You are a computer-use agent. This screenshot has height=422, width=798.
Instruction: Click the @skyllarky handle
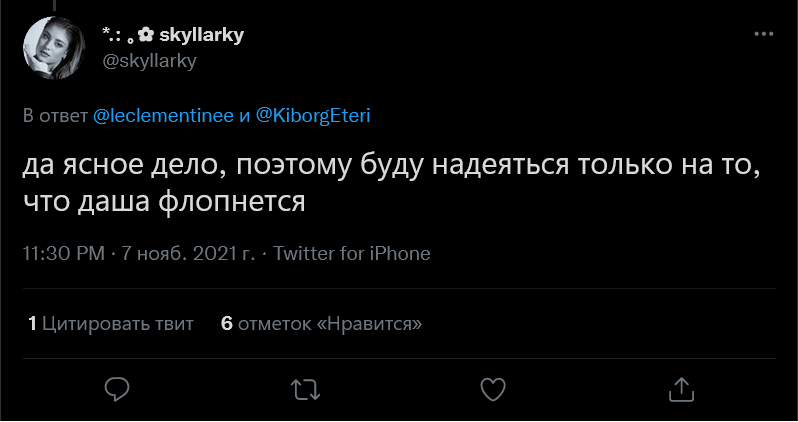[x=150, y=59]
